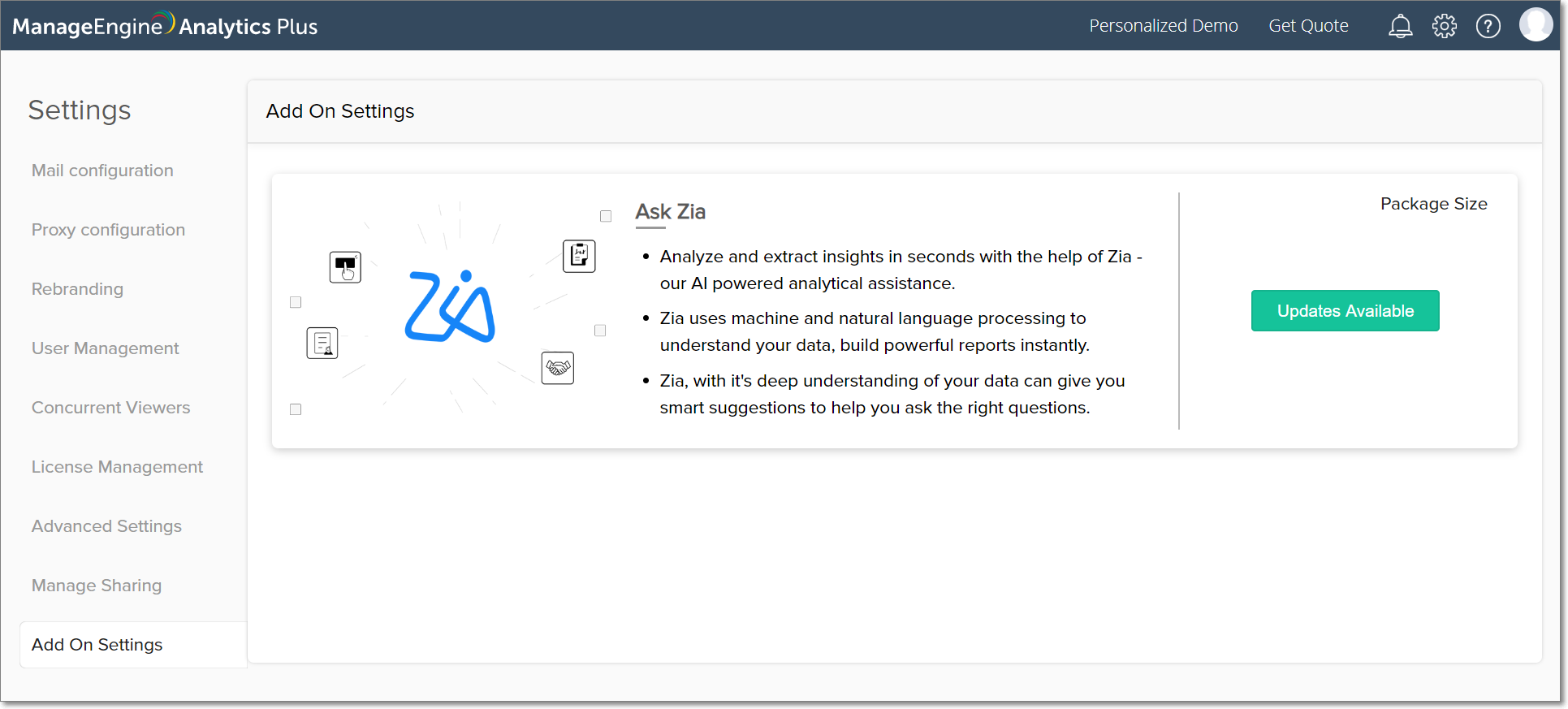This screenshot has width=1568, height=709.
Task: Open the user profile avatar
Action: click(x=1535, y=25)
